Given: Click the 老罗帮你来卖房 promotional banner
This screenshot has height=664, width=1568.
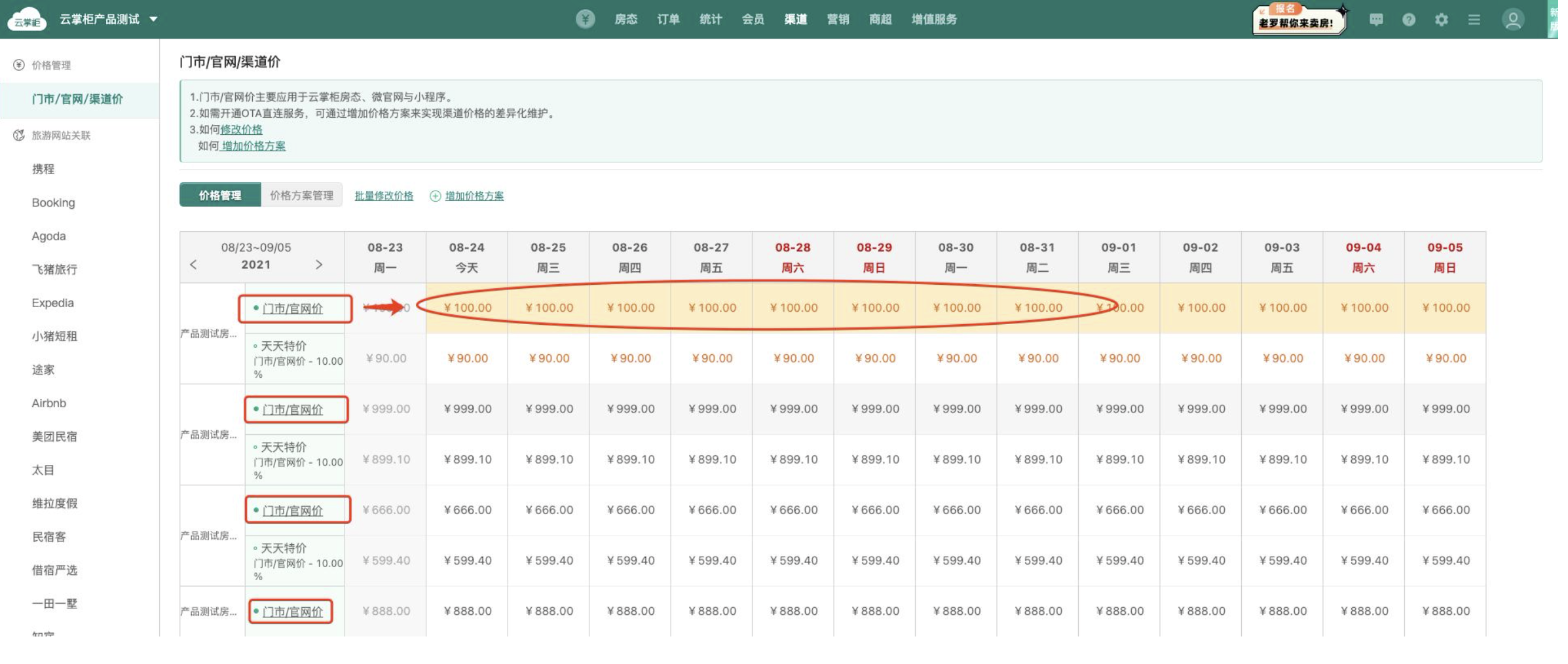Looking at the screenshot, I should click(x=1297, y=20).
